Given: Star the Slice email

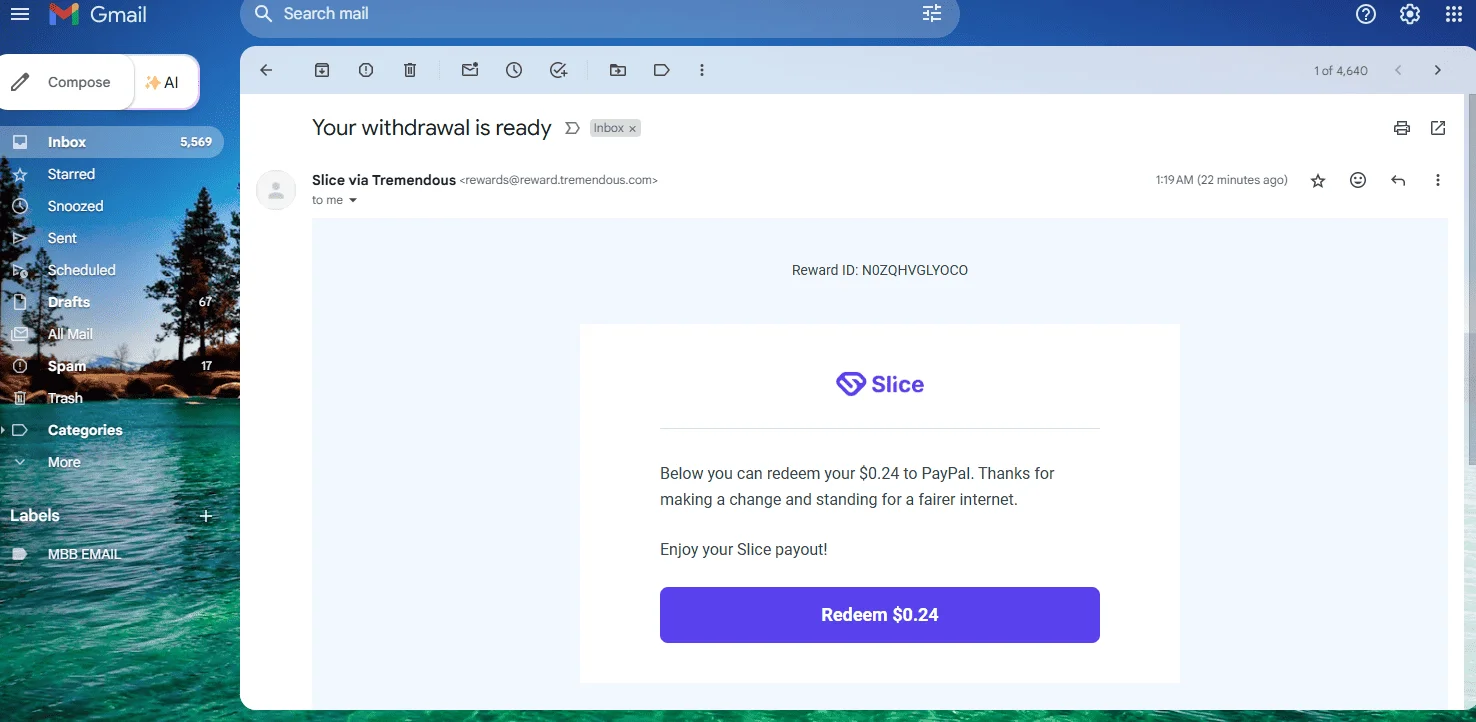Looking at the screenshot, I should coord(1318,180).
